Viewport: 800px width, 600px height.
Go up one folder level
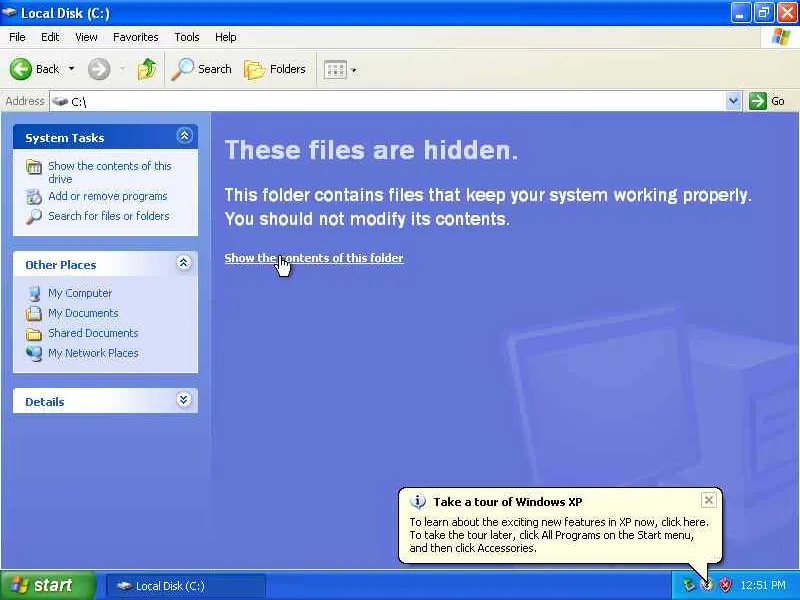tap(147, 69)
